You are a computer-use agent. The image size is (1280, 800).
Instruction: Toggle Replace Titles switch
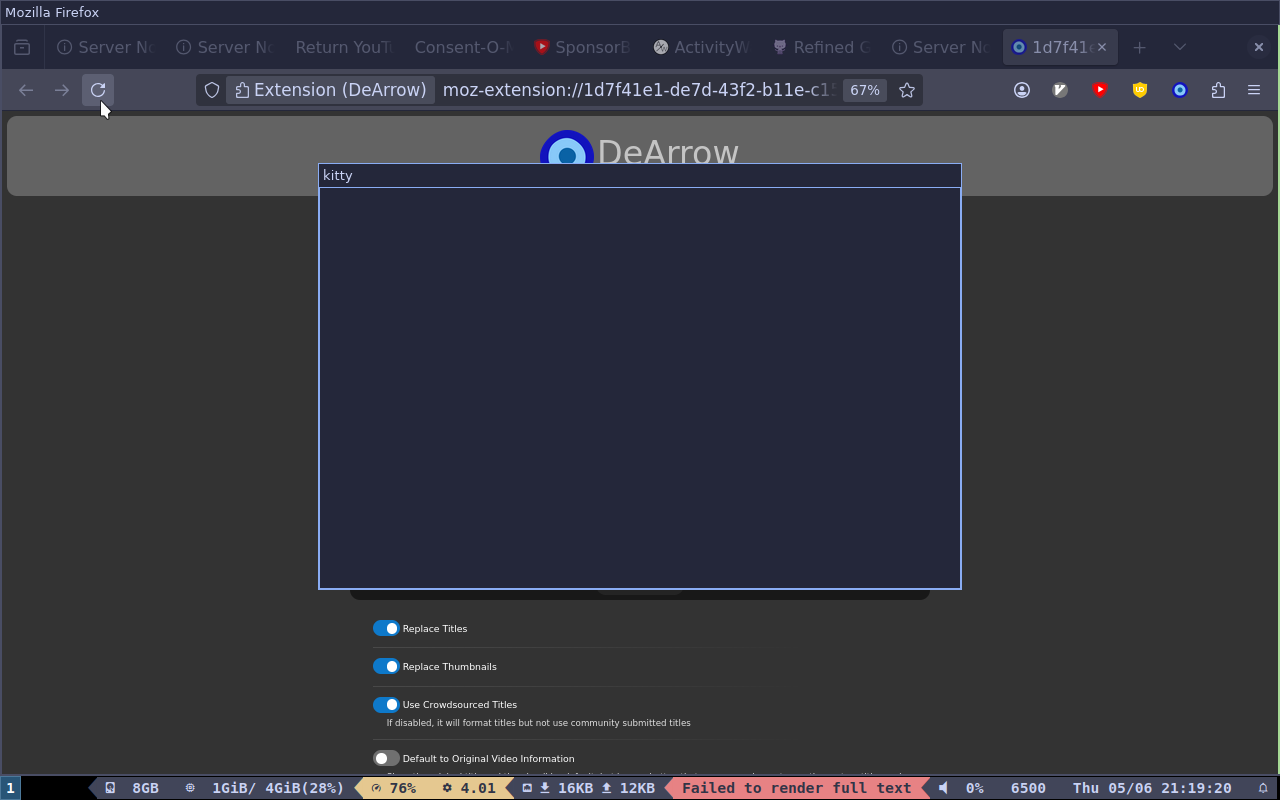coord(386,628)
